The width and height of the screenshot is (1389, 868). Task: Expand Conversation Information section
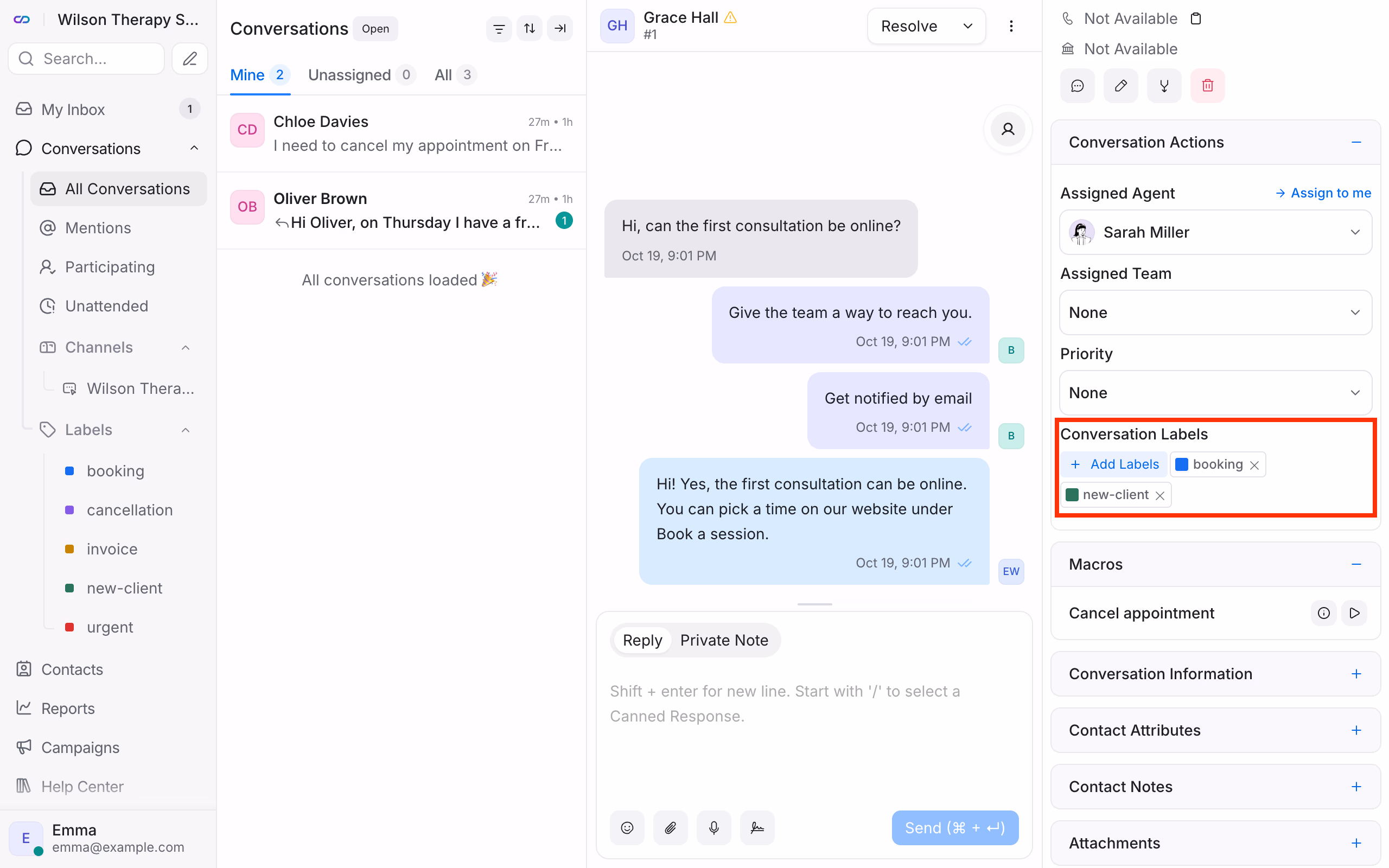[x=1356, y=673]
